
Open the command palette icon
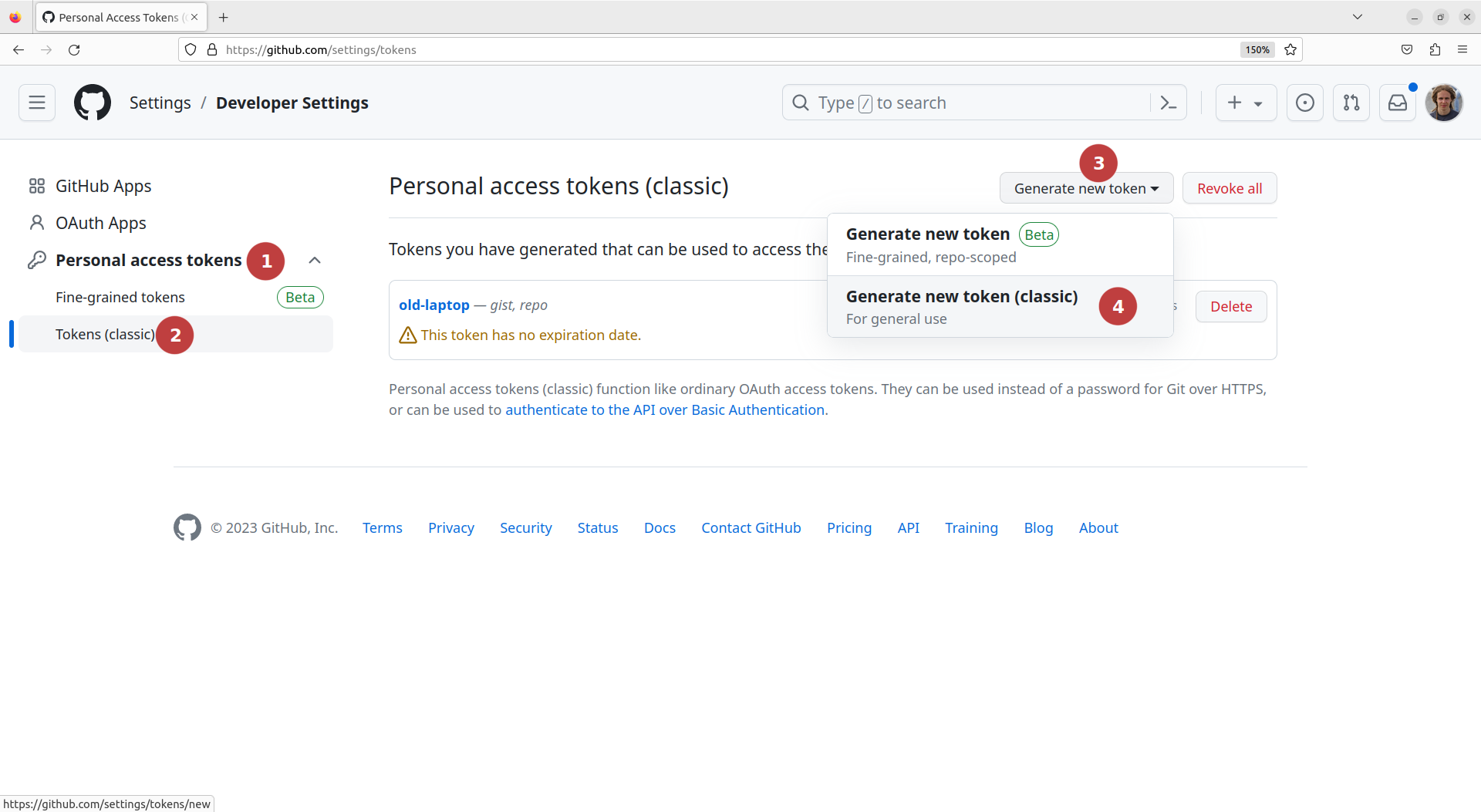(x=1168, y=103)
